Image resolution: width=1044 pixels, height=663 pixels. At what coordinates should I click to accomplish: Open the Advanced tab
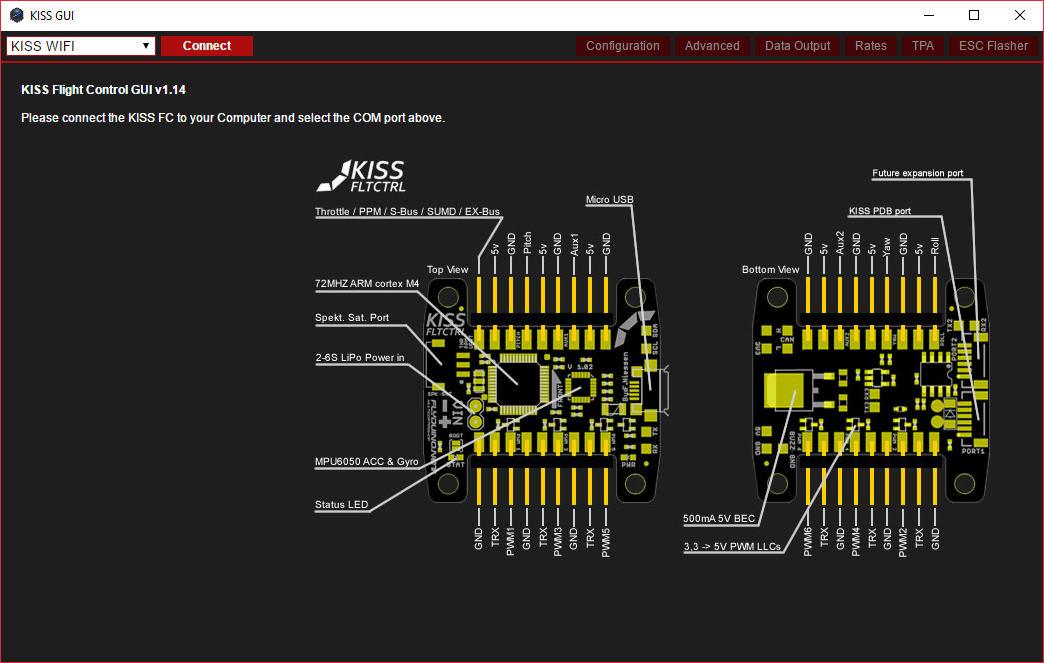pos(712,46)
